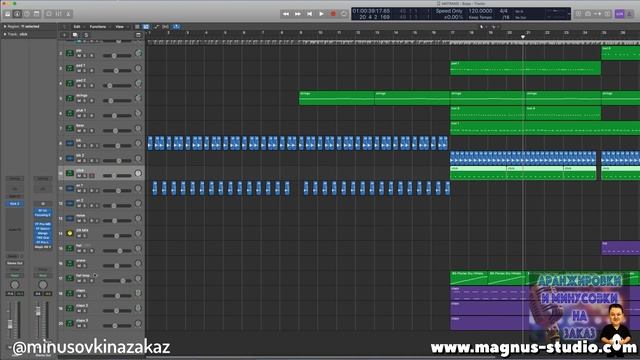Select the pad 1 green region

(525, 68)
